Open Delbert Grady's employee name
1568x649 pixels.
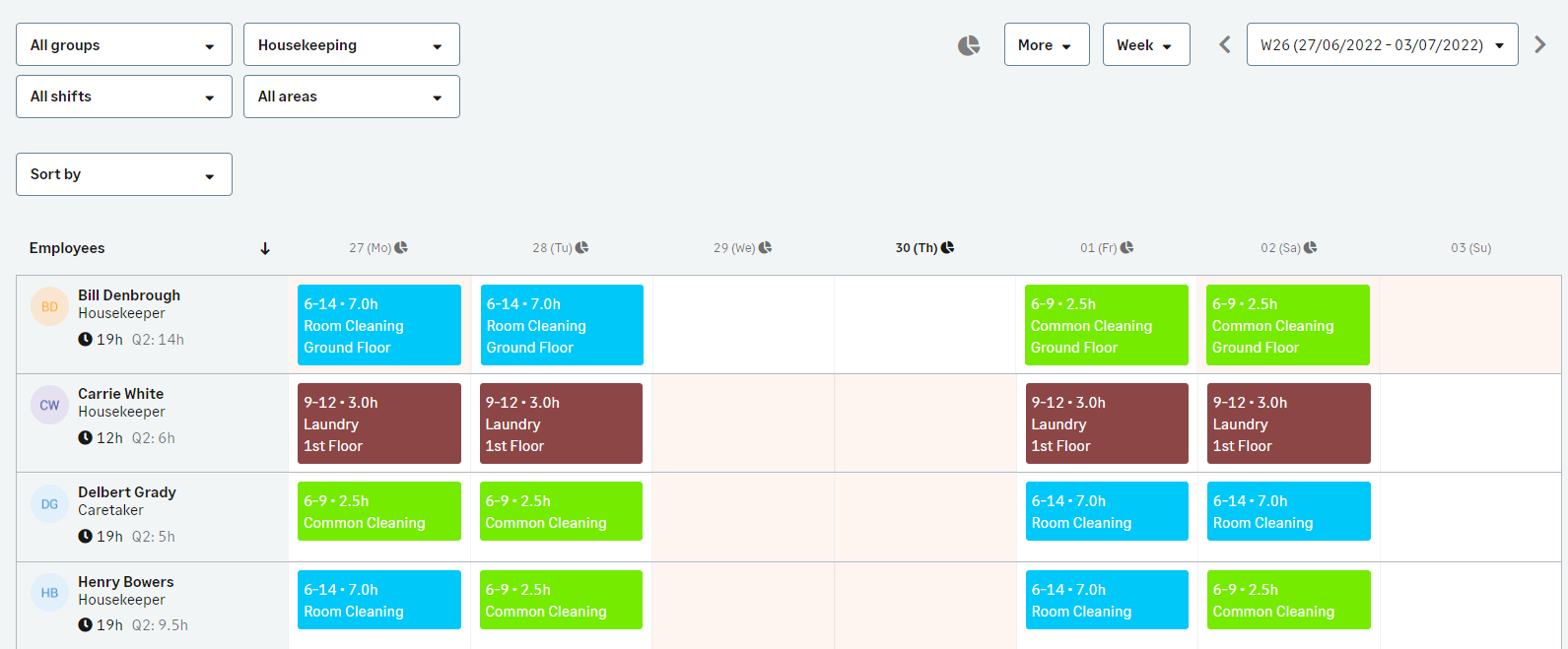pyautogui.click(x=127, y=492)
